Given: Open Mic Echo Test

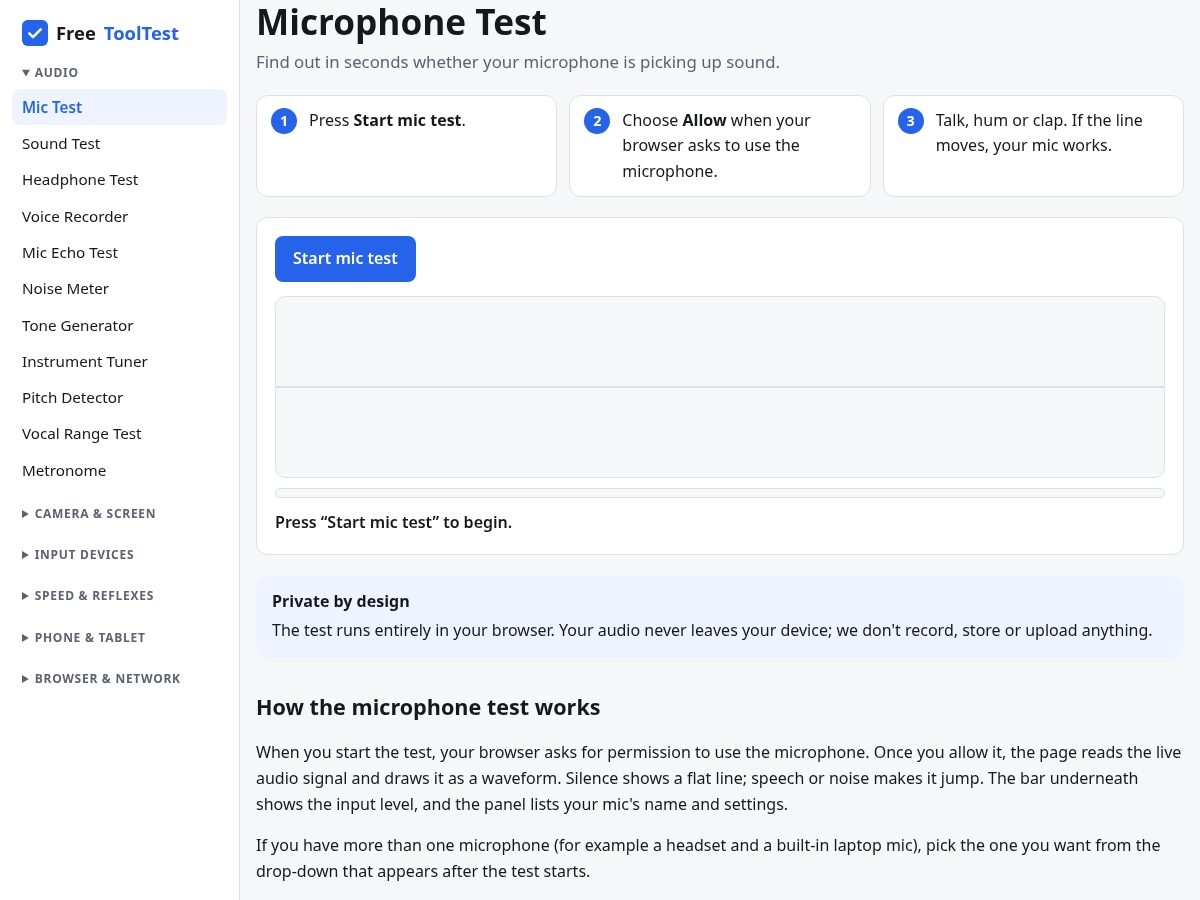Looking at the screenshot, I should 119,253.
